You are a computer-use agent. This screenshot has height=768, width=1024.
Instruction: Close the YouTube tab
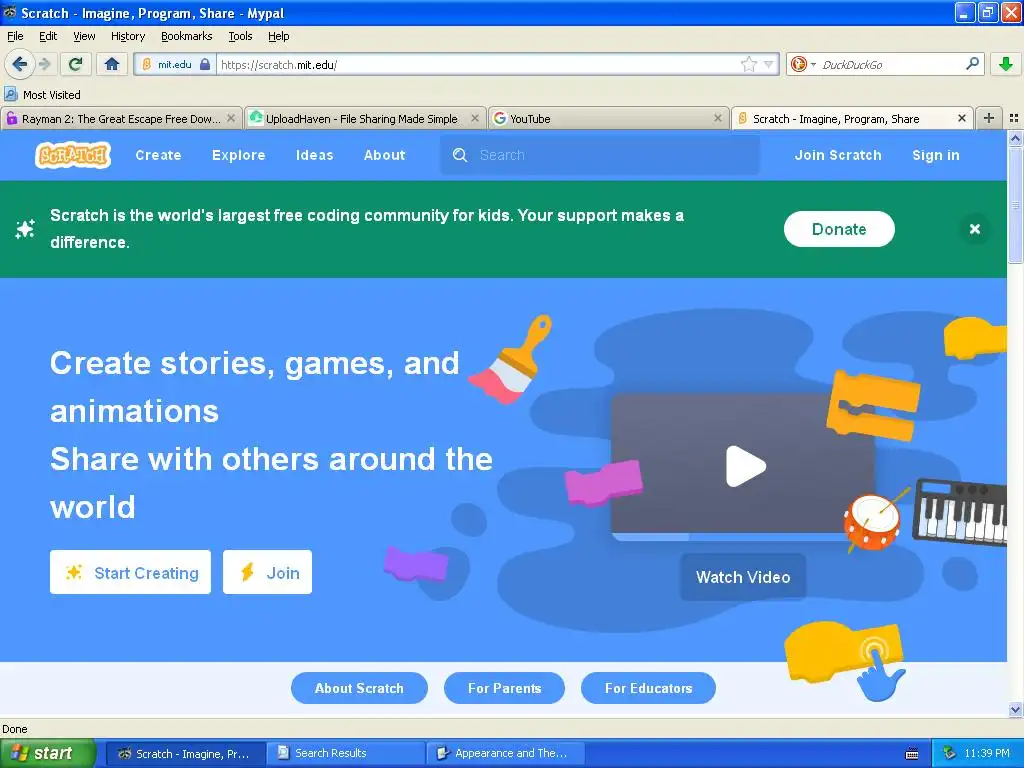(718, 118)
